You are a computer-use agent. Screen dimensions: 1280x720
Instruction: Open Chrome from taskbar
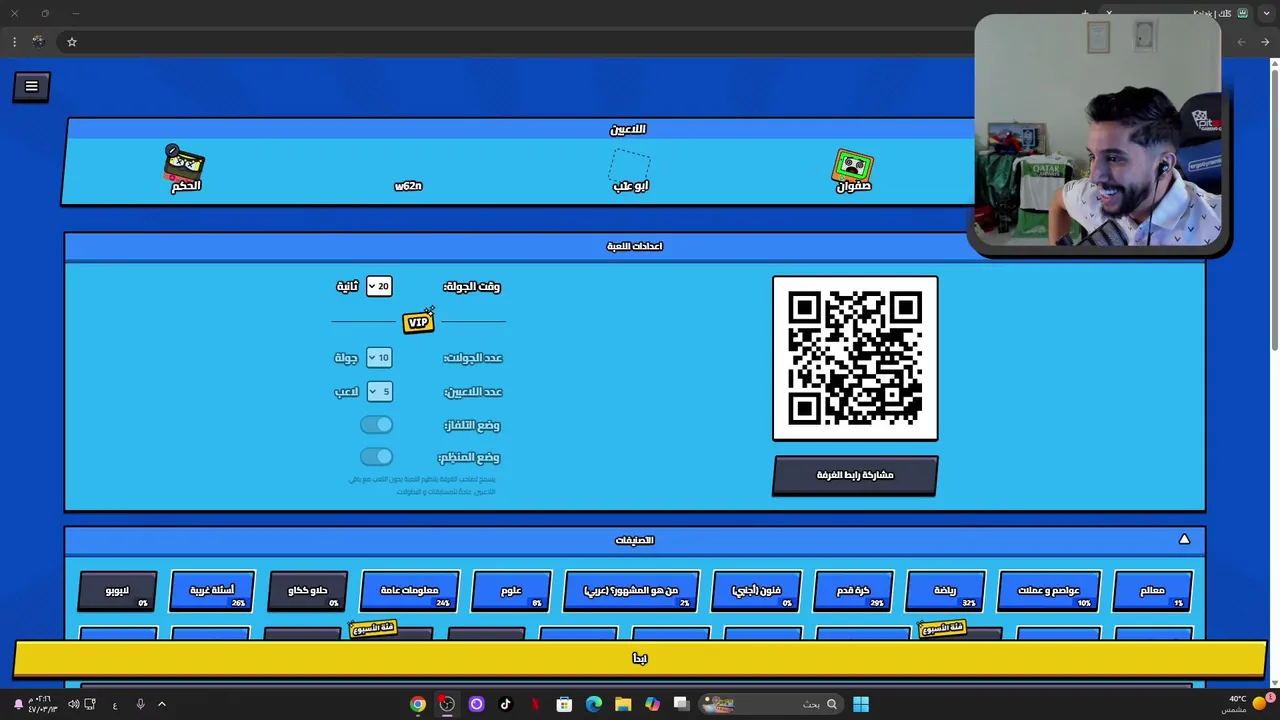tap(418, 704)
